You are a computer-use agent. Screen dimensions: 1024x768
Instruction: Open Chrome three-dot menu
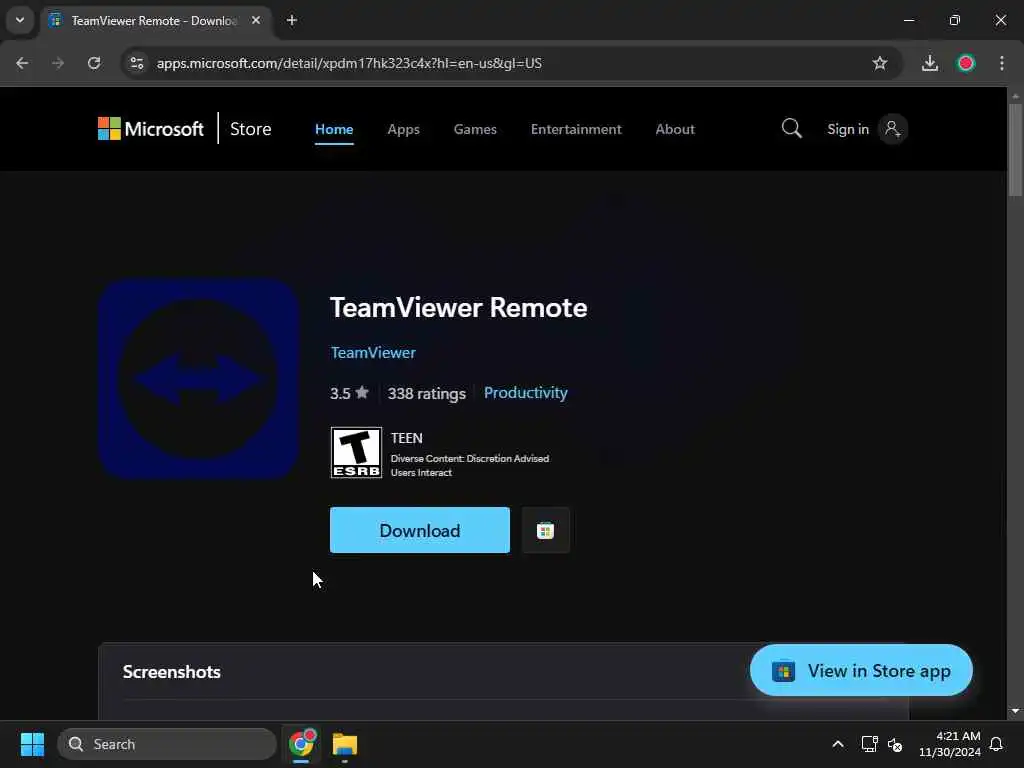(1002, 63)
